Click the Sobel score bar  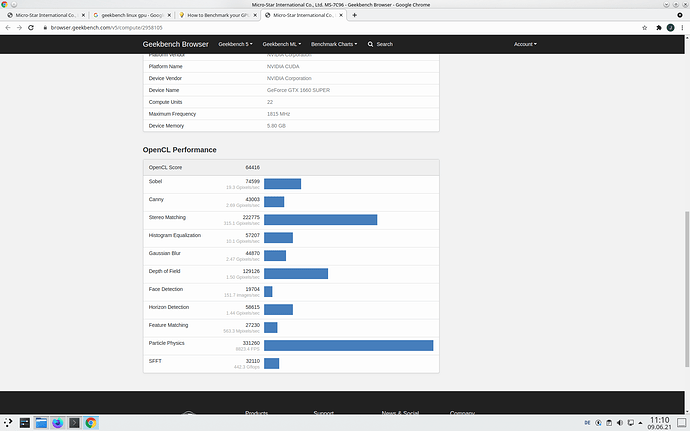click(x=283, y=184)
